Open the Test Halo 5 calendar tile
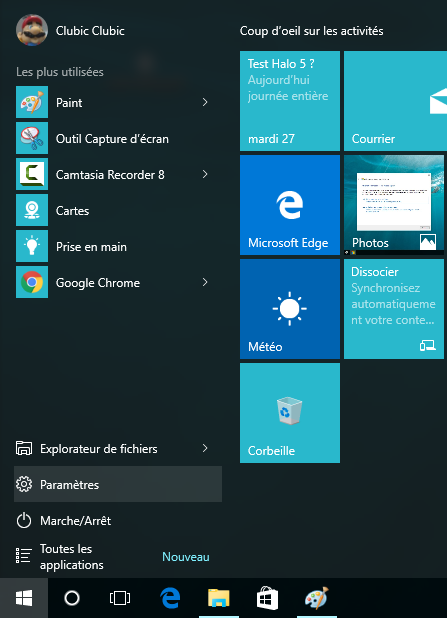The image size is (447, 618). (x=290, y=101)
